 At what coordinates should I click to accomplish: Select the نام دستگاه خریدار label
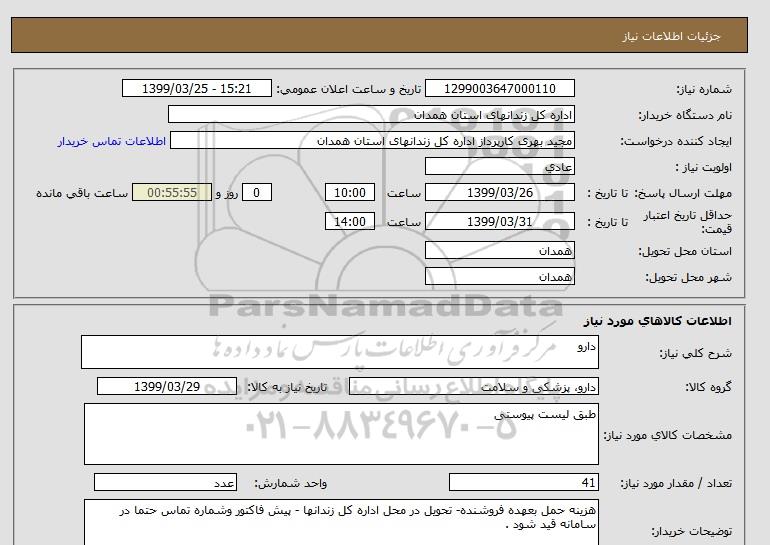click(685, 115)
